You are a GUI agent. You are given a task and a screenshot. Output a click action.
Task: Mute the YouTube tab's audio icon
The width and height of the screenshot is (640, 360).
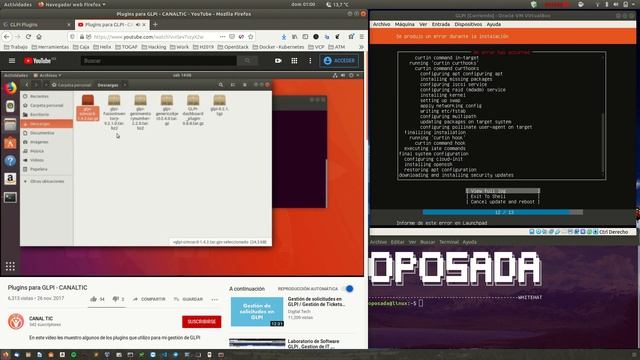138,25
